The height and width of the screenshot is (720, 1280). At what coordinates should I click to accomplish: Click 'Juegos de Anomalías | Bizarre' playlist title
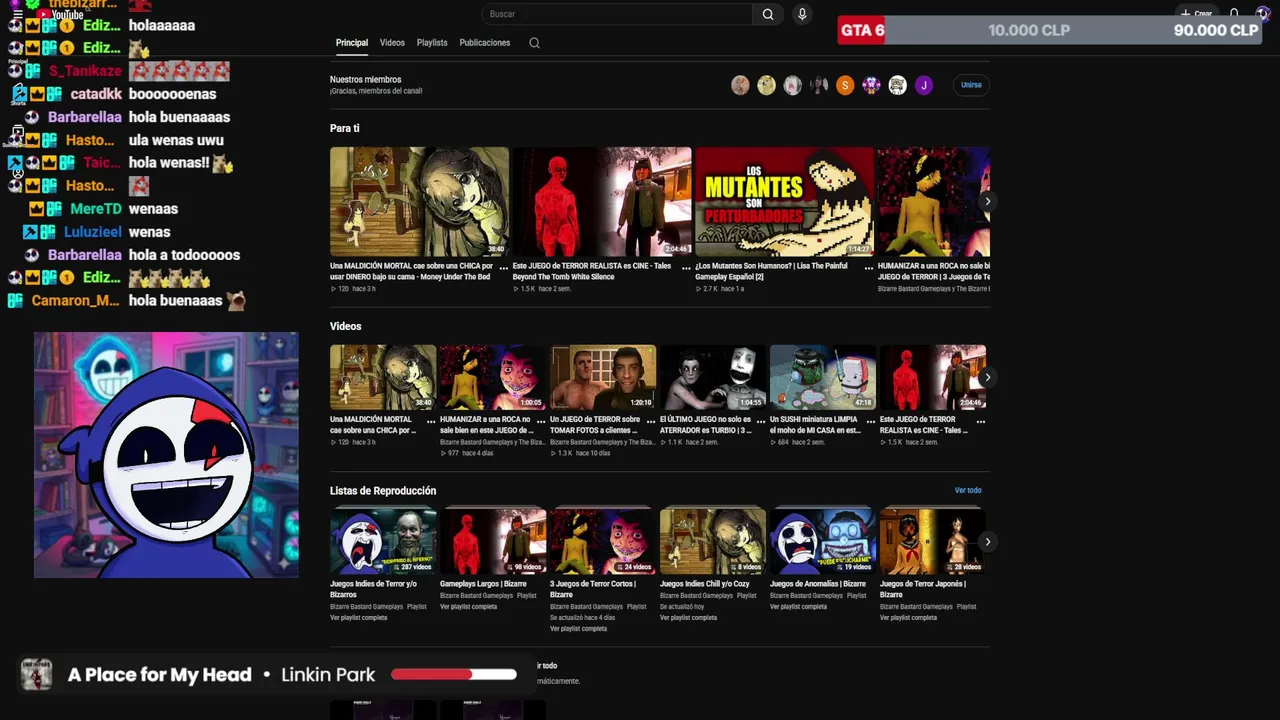coord(818,584)
